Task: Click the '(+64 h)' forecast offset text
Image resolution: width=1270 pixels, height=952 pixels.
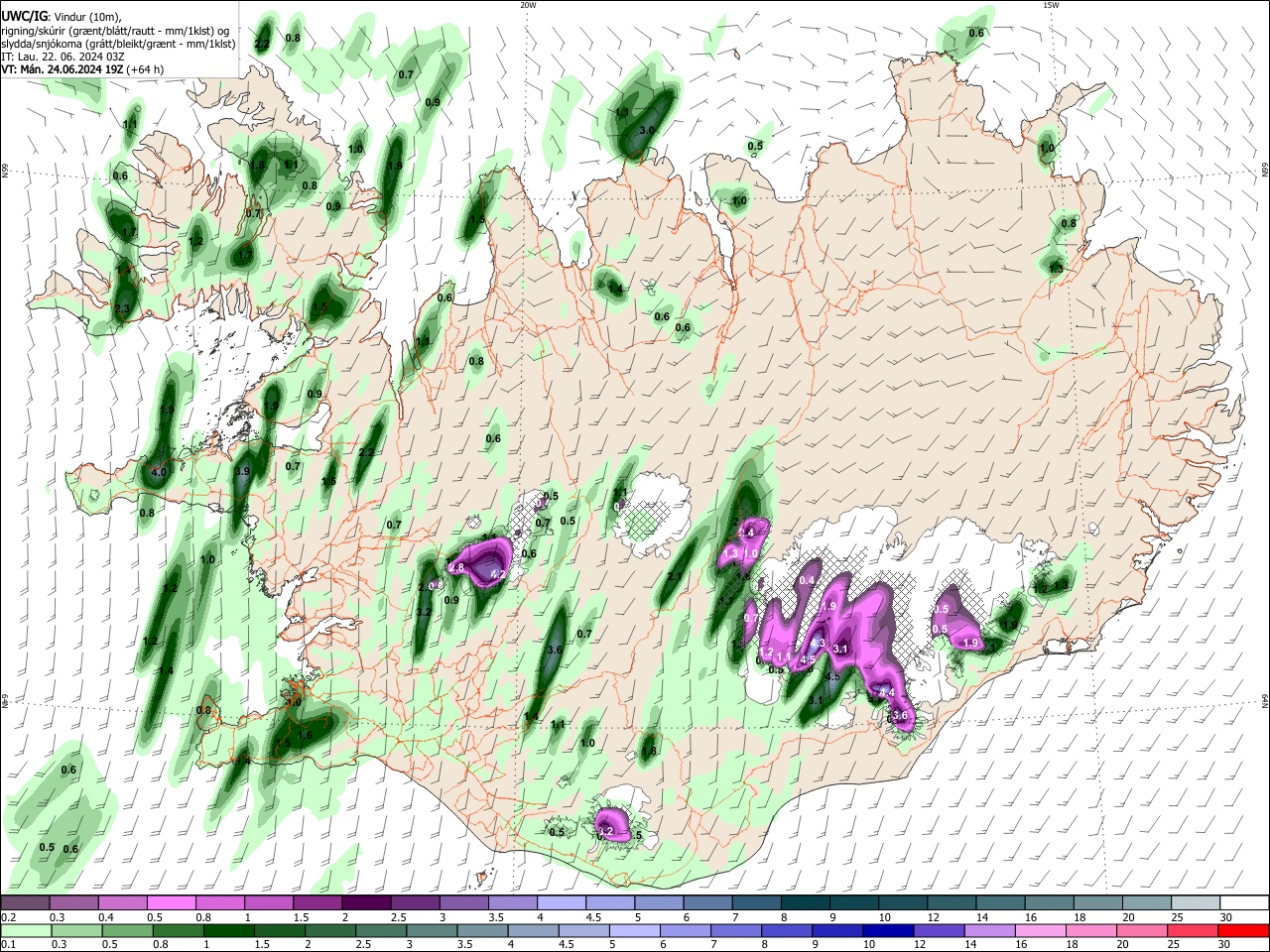Action: click(x=145, y=69)
